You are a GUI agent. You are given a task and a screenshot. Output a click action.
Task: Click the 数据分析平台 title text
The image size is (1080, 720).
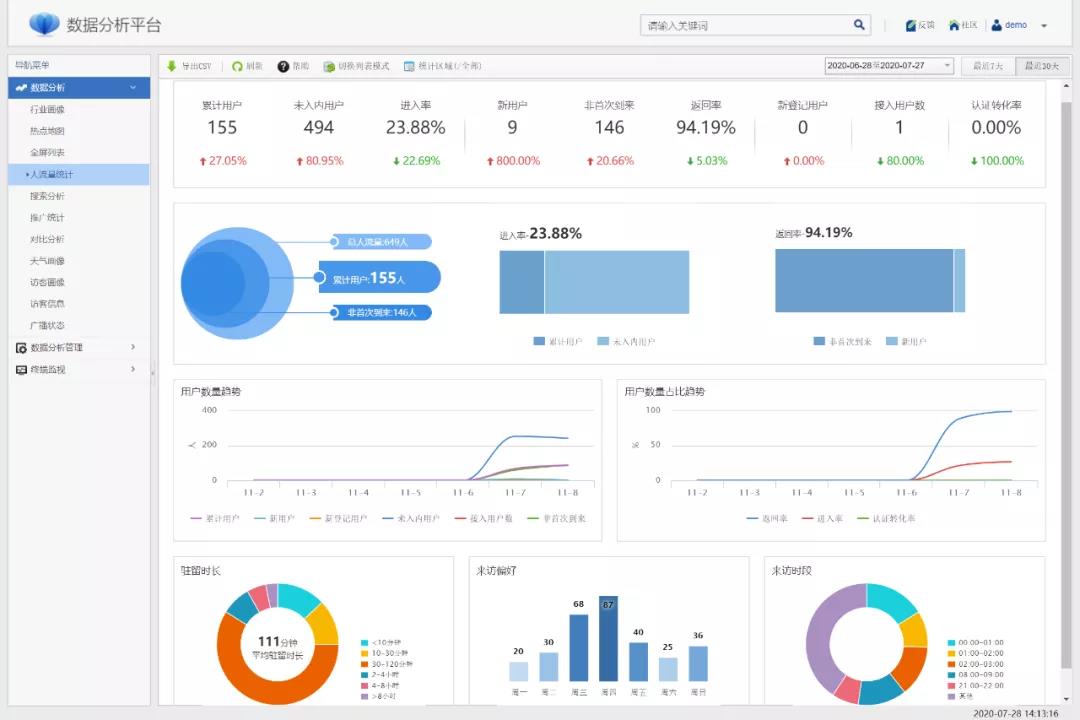(x=114, y=25)
